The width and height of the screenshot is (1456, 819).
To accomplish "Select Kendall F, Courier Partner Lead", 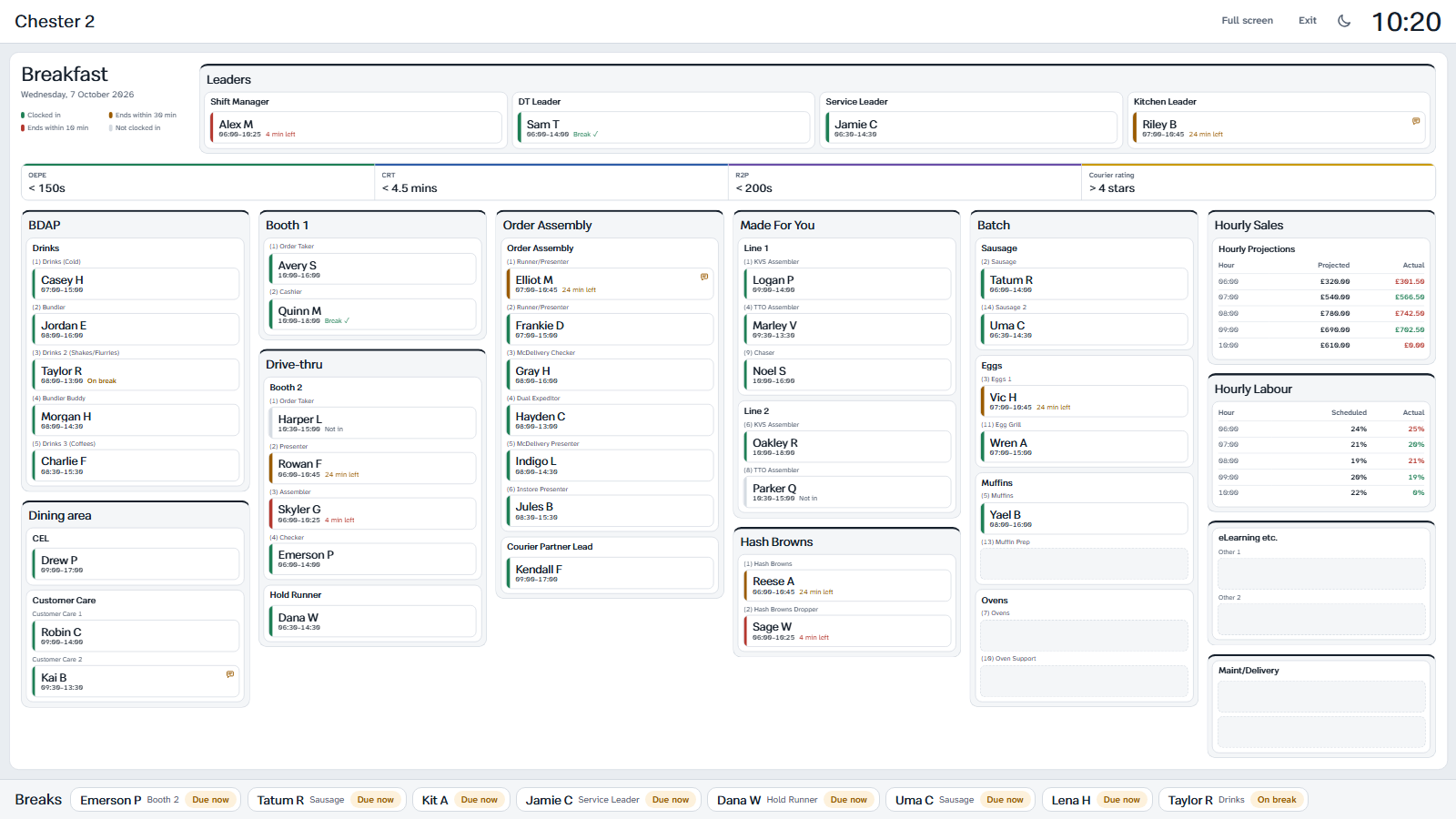I will point(610,573).
